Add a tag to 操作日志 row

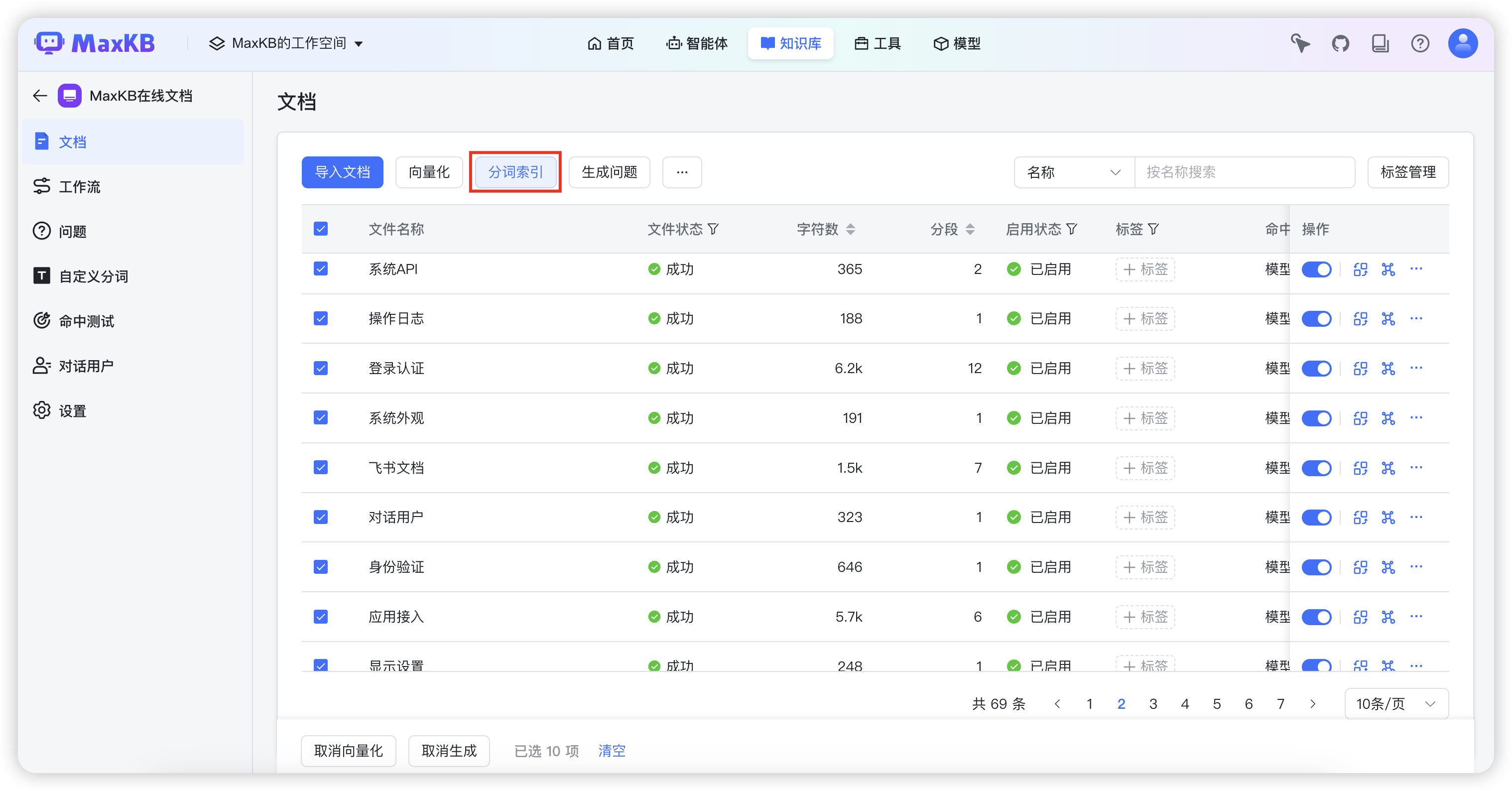coord(1145,319)
